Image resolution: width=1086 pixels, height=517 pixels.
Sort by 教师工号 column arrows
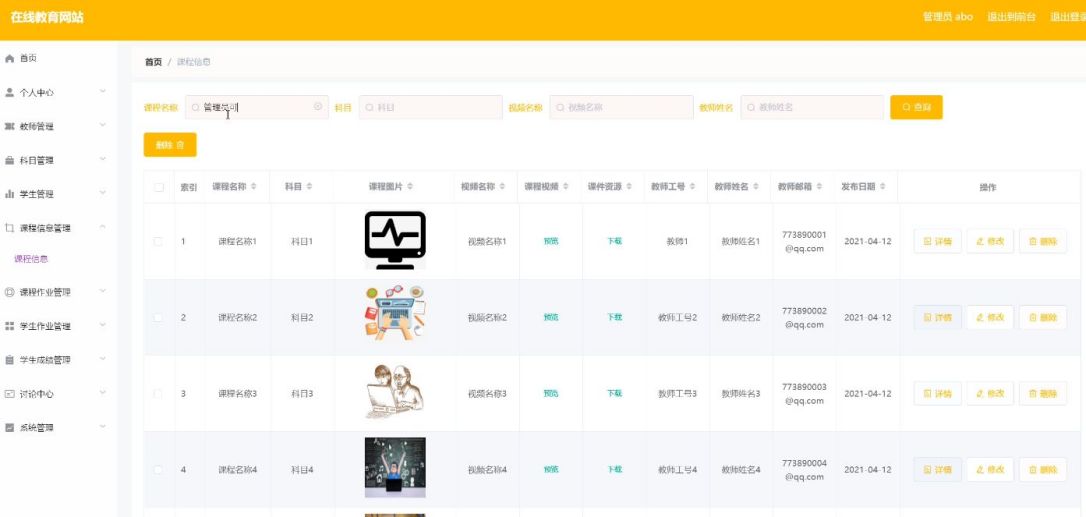693,187
